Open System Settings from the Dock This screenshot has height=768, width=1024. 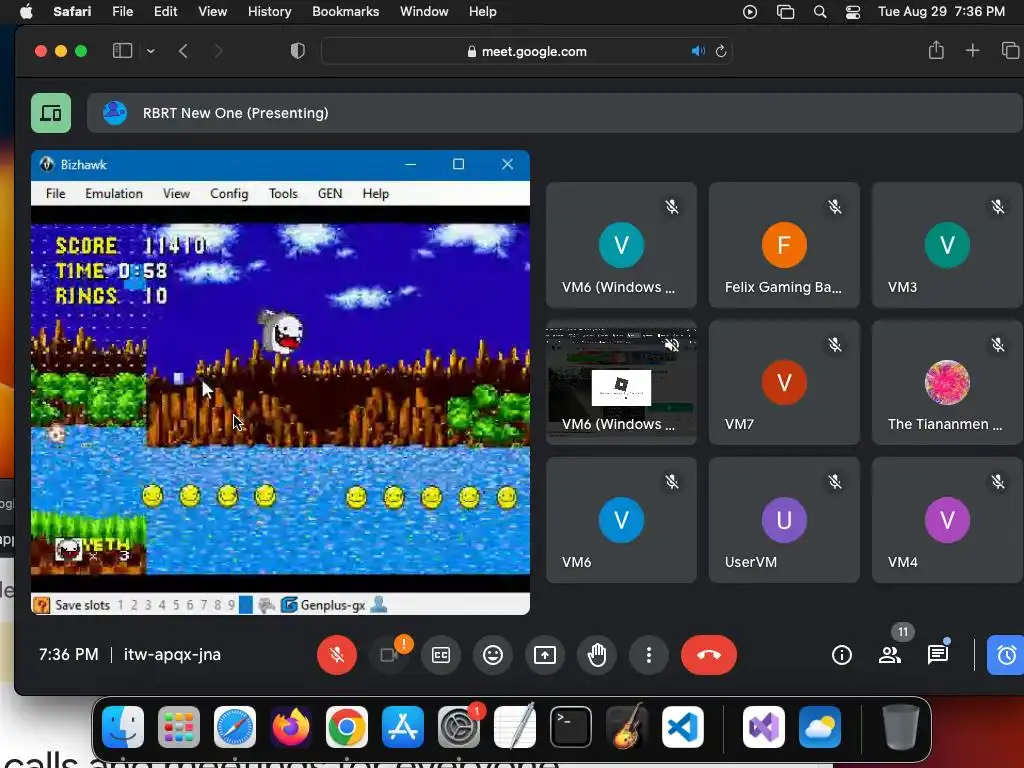point(459,727)
